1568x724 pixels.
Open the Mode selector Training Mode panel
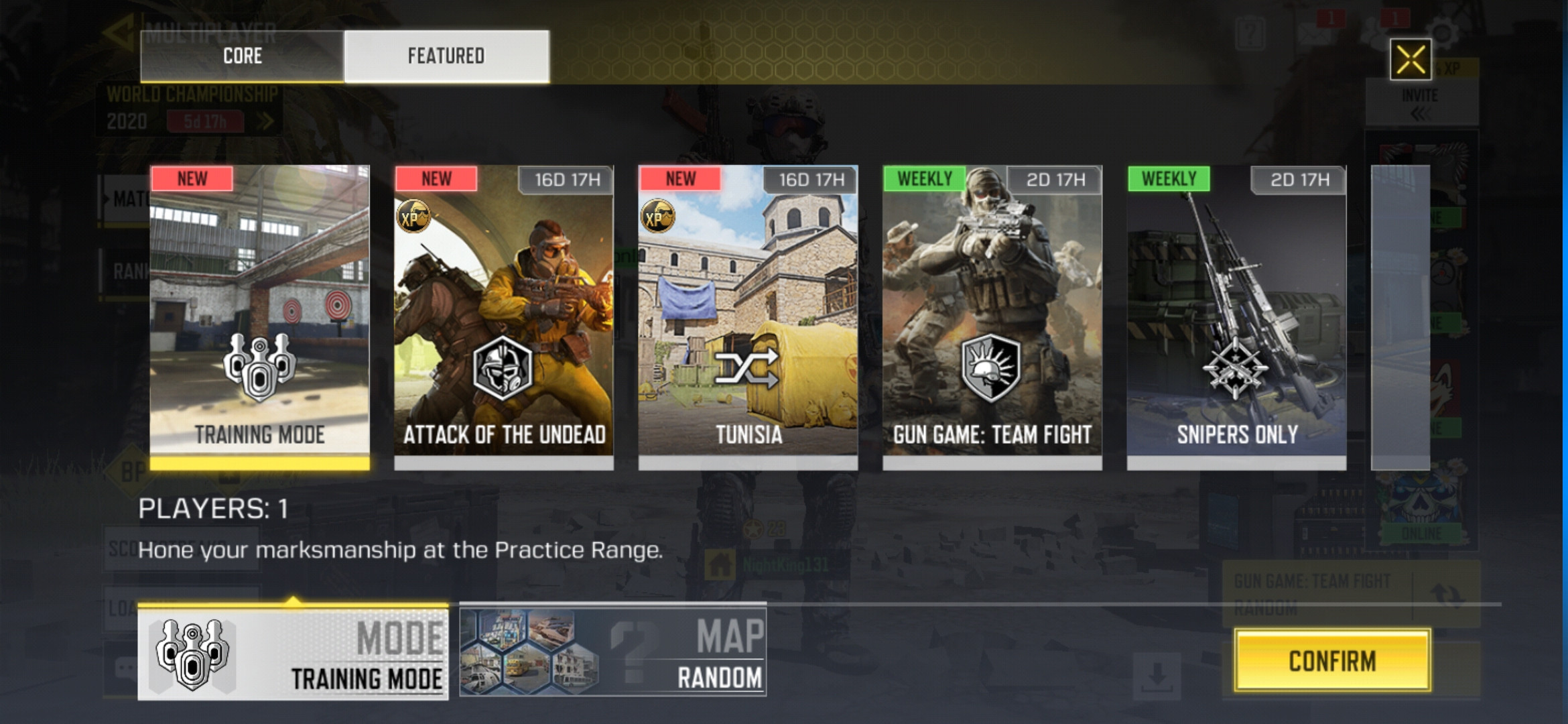point(293,654)
